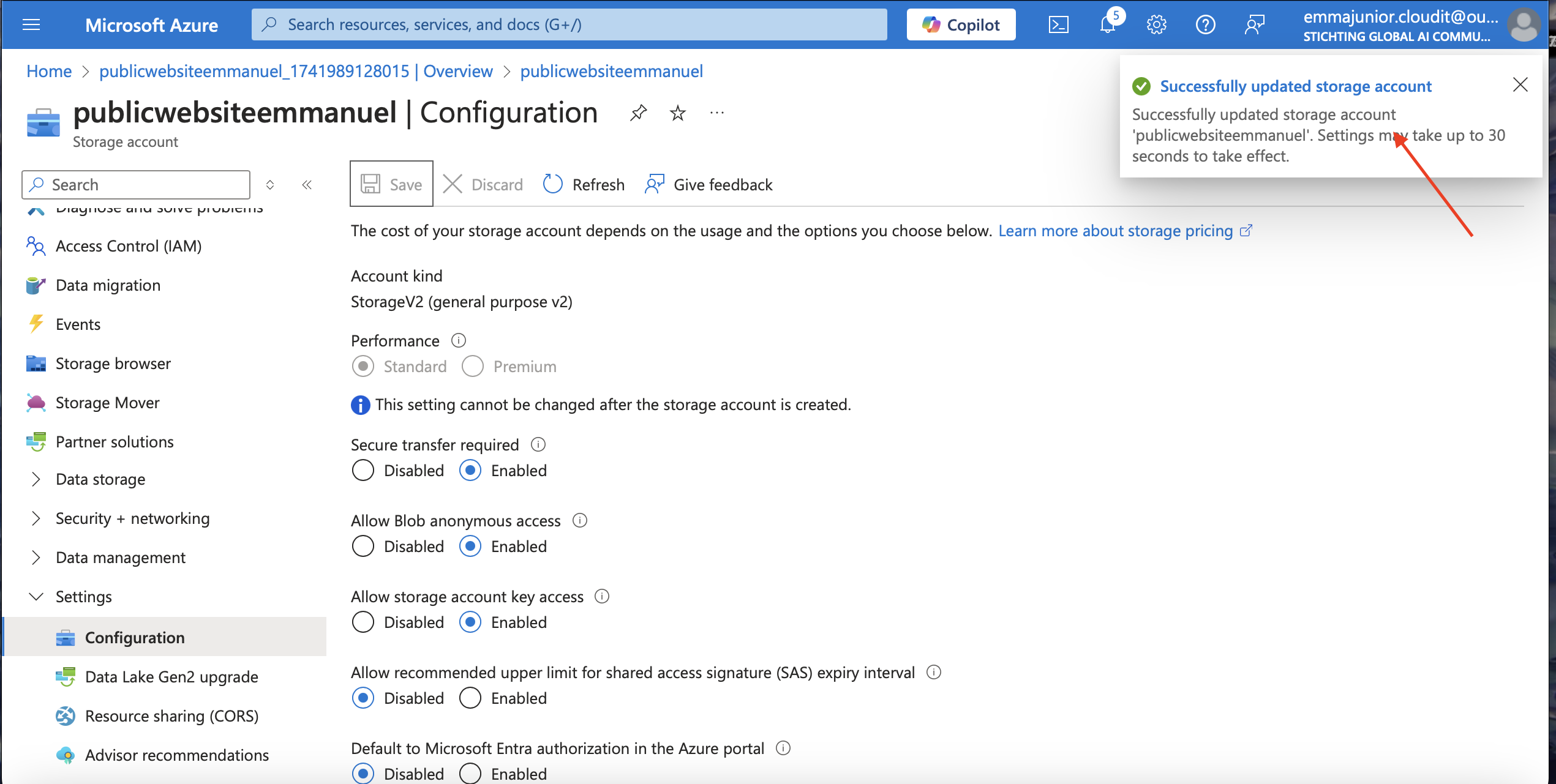Focus the global search resources box
1556x784 pixels.
point(569,24)
